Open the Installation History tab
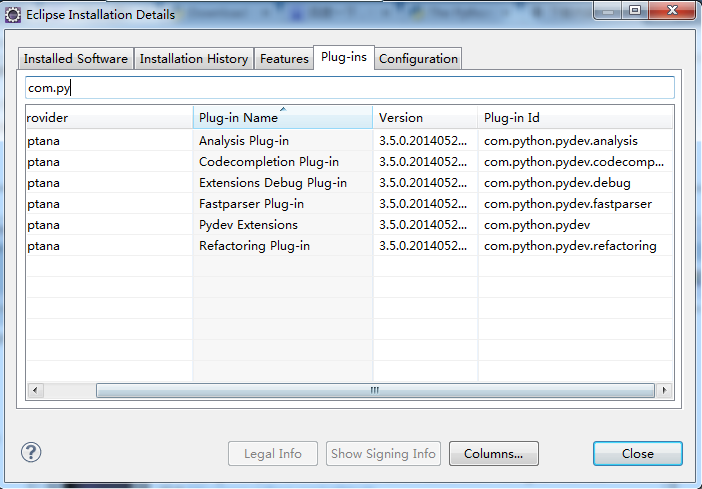Viewport: 702px width, 489px height. tap(194, 59)
